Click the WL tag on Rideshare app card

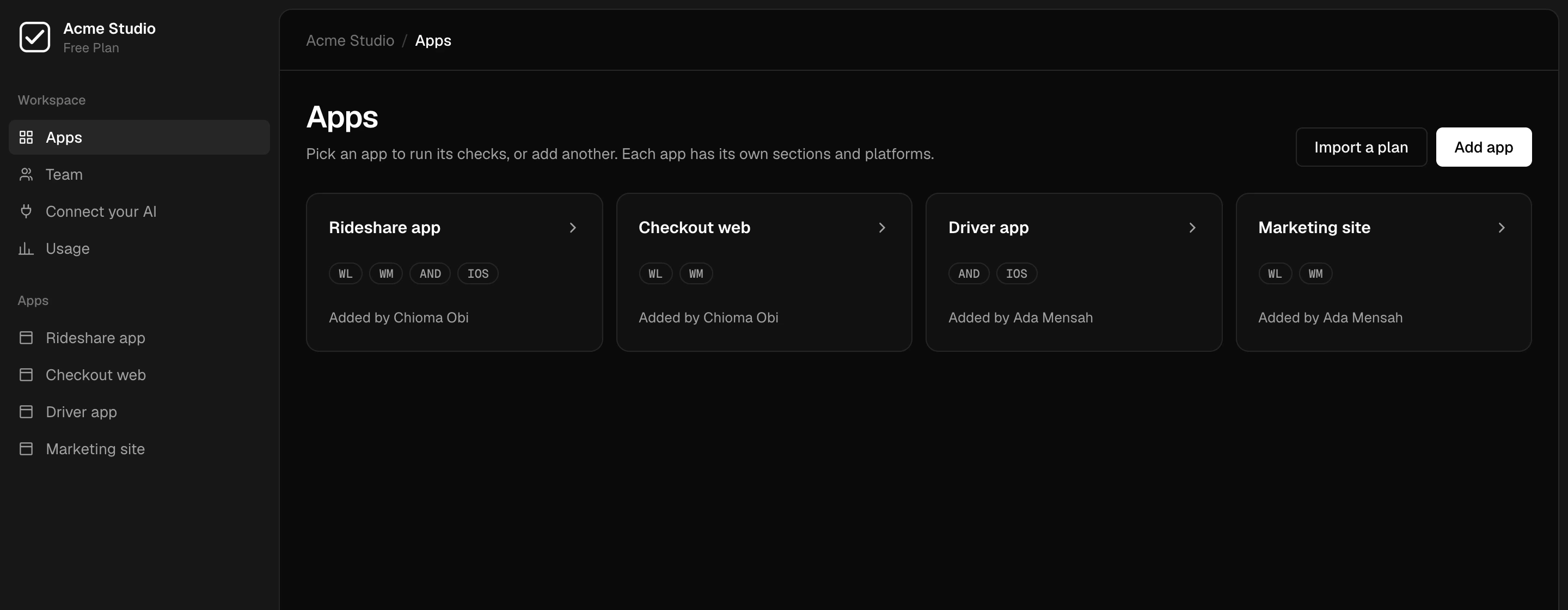pos(346,274)
